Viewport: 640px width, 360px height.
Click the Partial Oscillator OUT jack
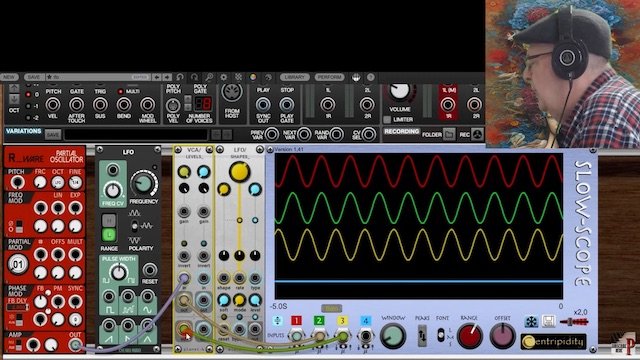75,346
